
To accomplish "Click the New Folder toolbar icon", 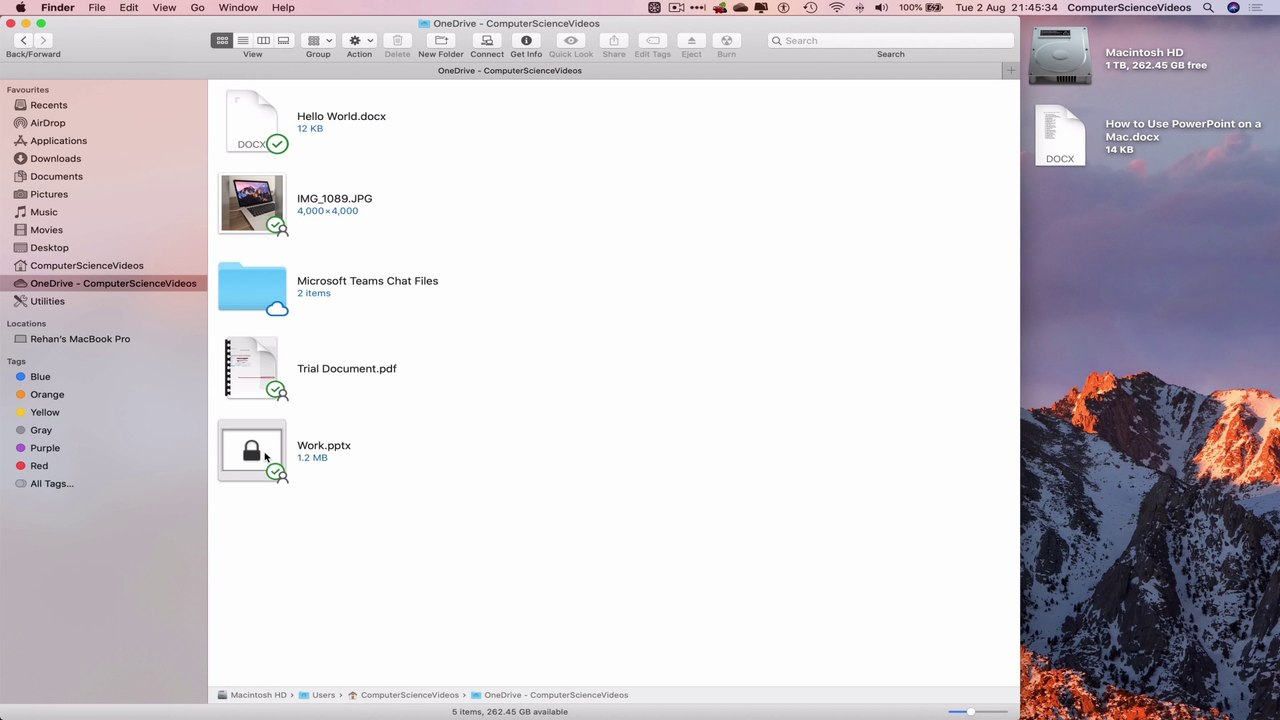I will coord(441,40).
